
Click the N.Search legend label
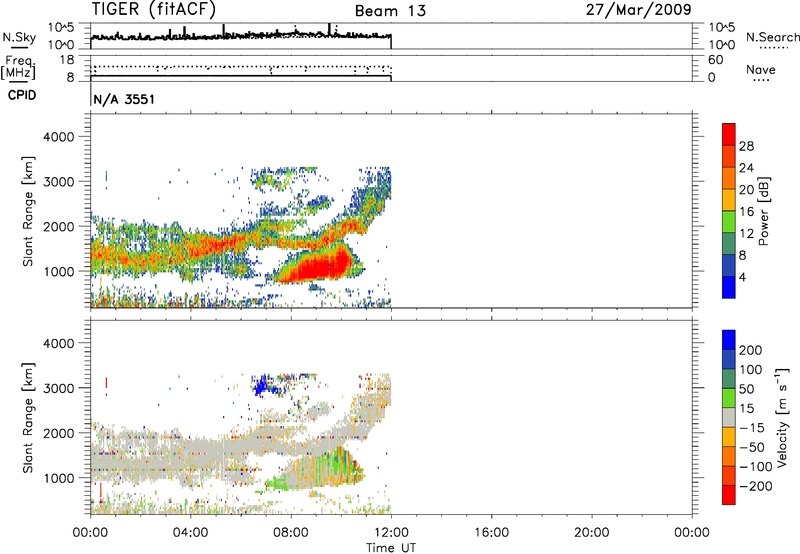pyautogui.click(x=772, y=37)
